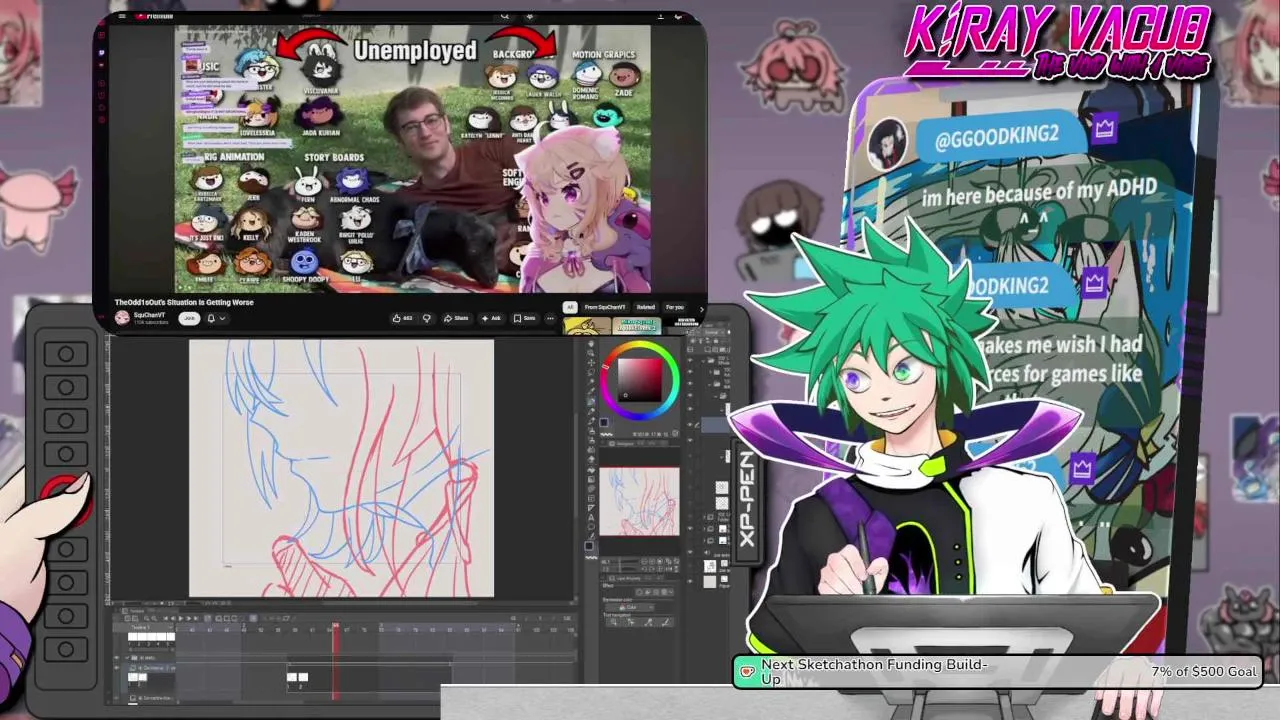This screenshot has height=720, width=1280.
Task: Save the video to a playlist
Action: [x=524, y=318]
